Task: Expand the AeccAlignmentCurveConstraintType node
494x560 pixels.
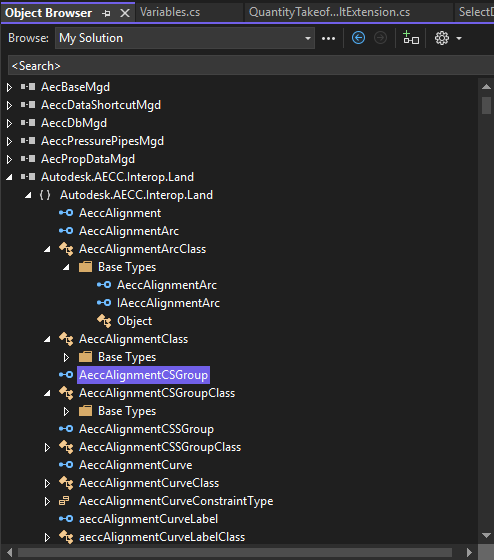Action: pos(47,501)
